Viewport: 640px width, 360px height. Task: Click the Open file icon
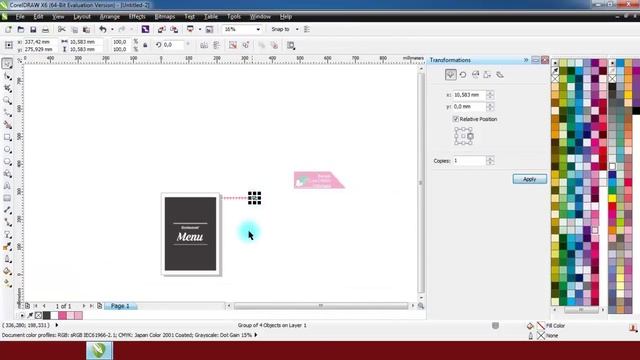[x=20, y=29]
